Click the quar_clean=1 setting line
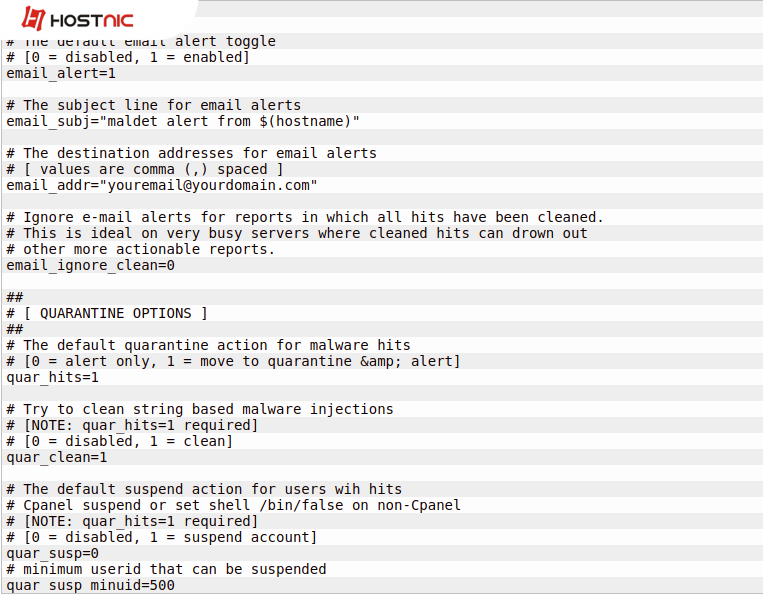This screenshot has width=763, height=595. [x=57, y=457]
